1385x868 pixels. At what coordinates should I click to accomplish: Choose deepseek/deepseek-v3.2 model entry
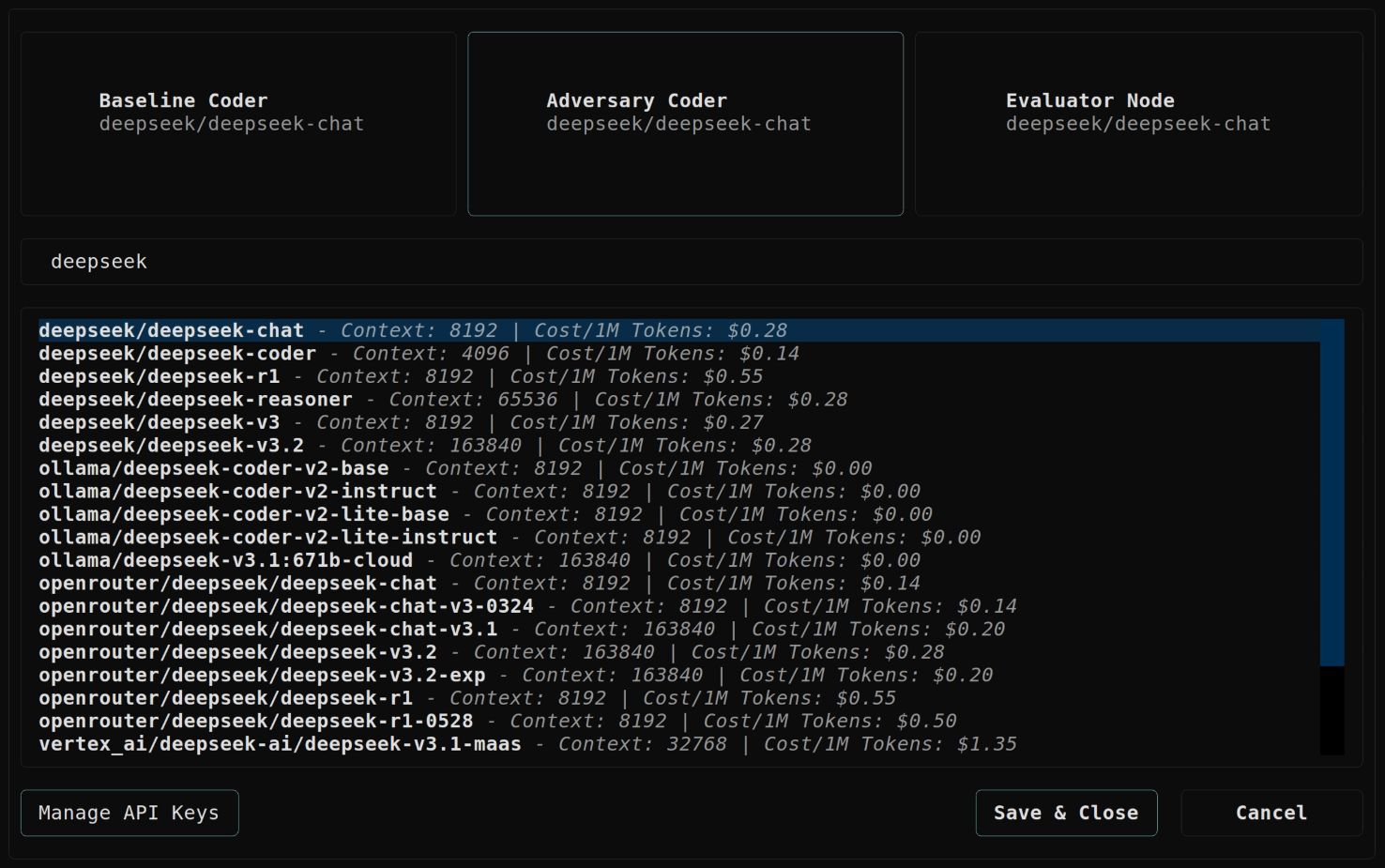pyautogui.click(x=679, y=446)
